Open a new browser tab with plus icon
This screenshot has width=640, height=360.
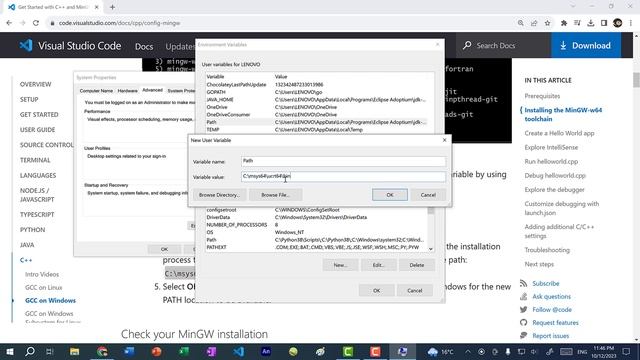[x=112, y=7]
